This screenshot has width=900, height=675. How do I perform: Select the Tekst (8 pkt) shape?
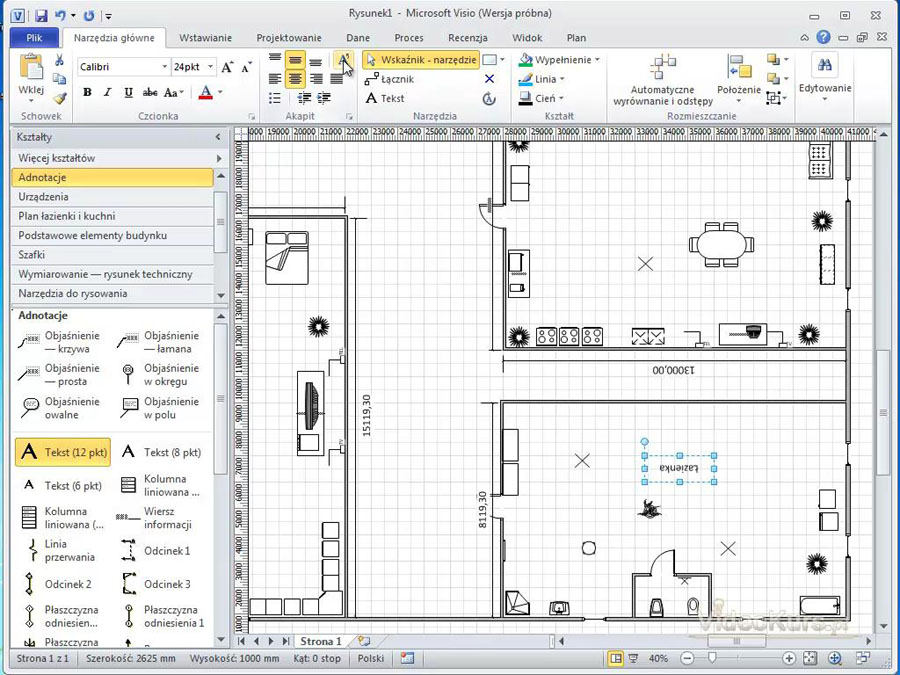pos(163,452)
